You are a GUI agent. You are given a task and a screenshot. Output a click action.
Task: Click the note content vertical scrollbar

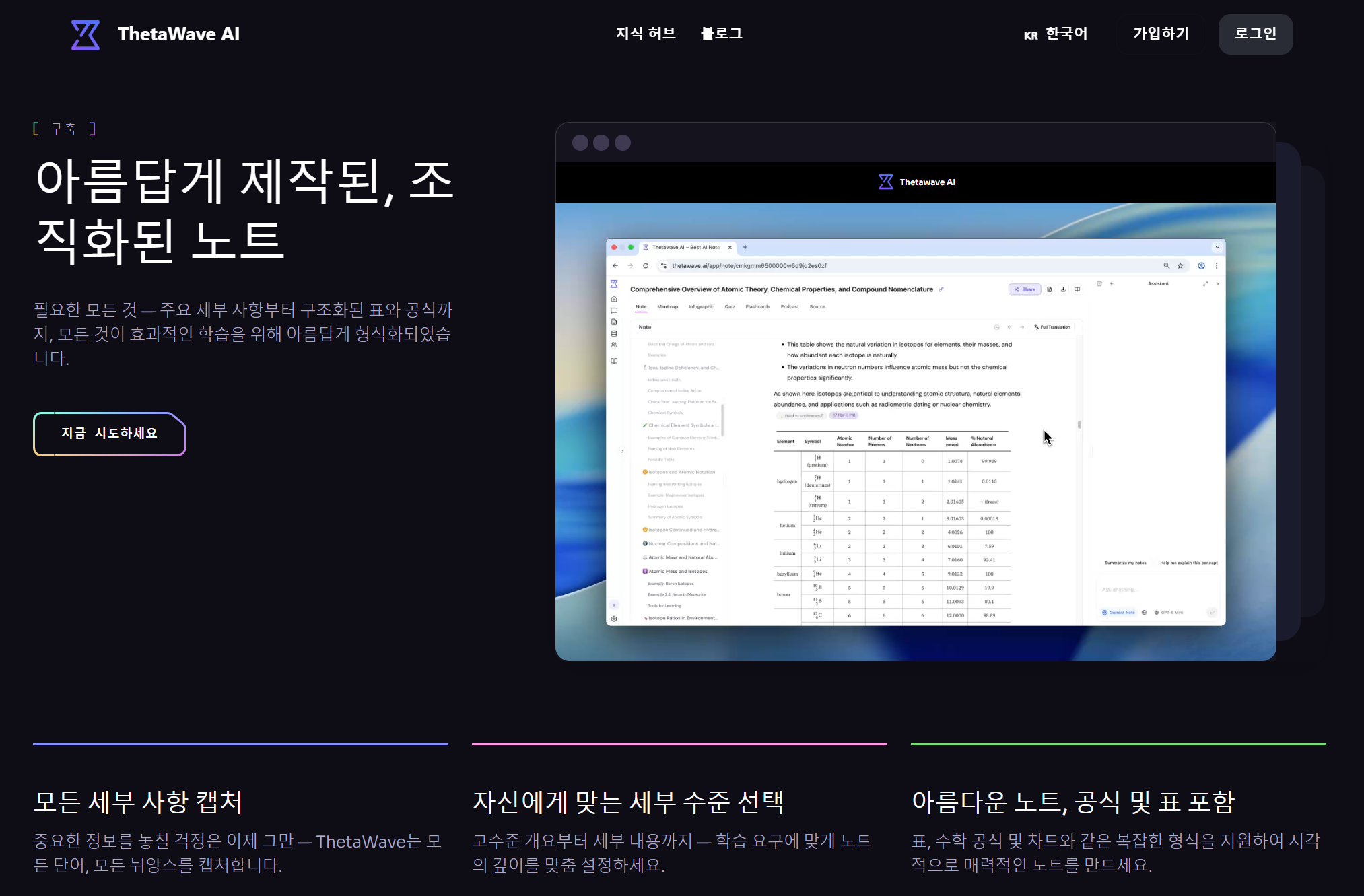(x=1079, y=425)
